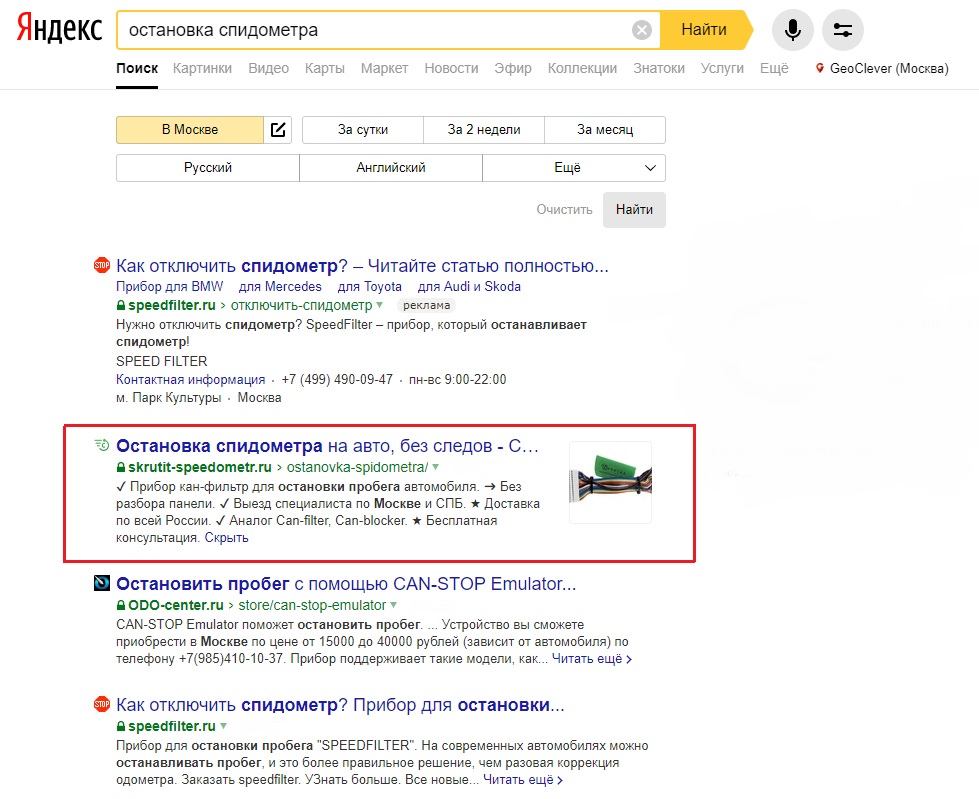Click the реклама ad label
The image size is (979, 799).
[426, 305]
